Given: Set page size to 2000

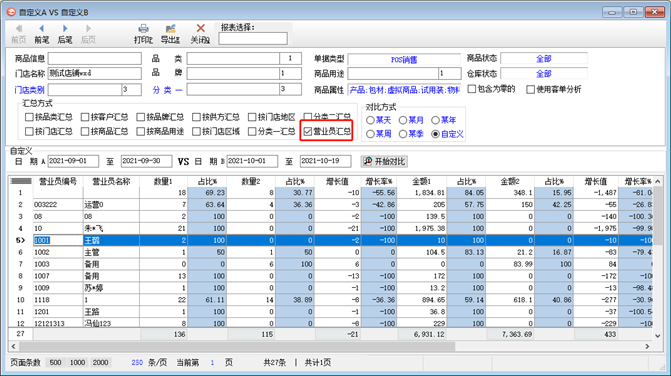Looking at the screenshot, I should (101, 362).
